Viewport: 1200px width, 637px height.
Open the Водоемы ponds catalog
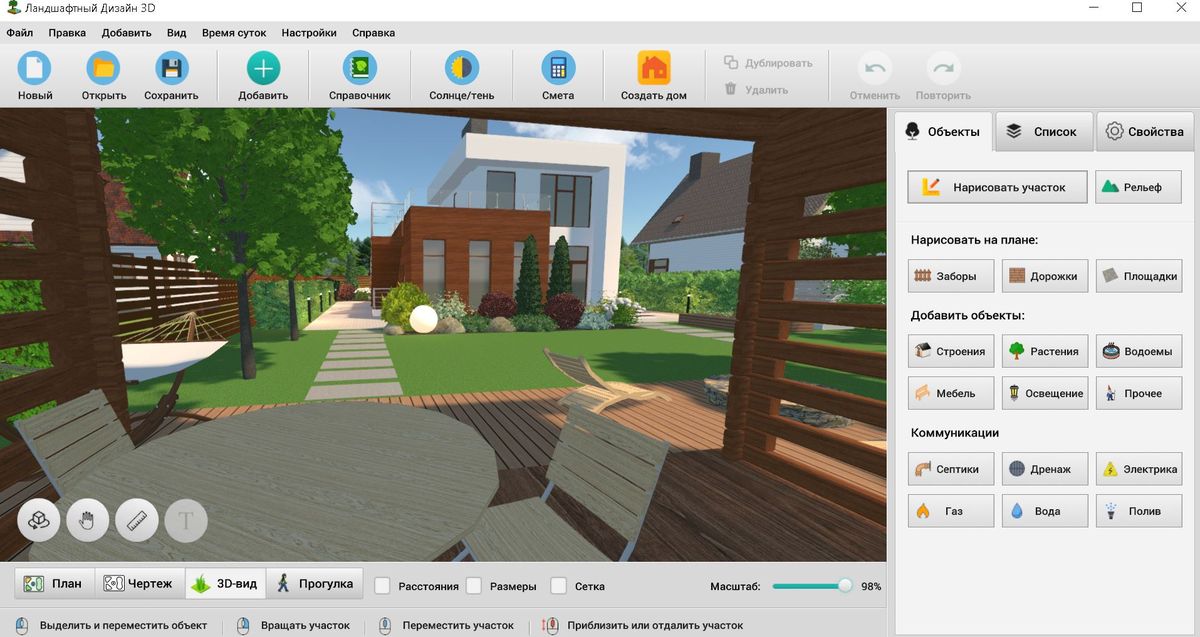coord(1139,351)
